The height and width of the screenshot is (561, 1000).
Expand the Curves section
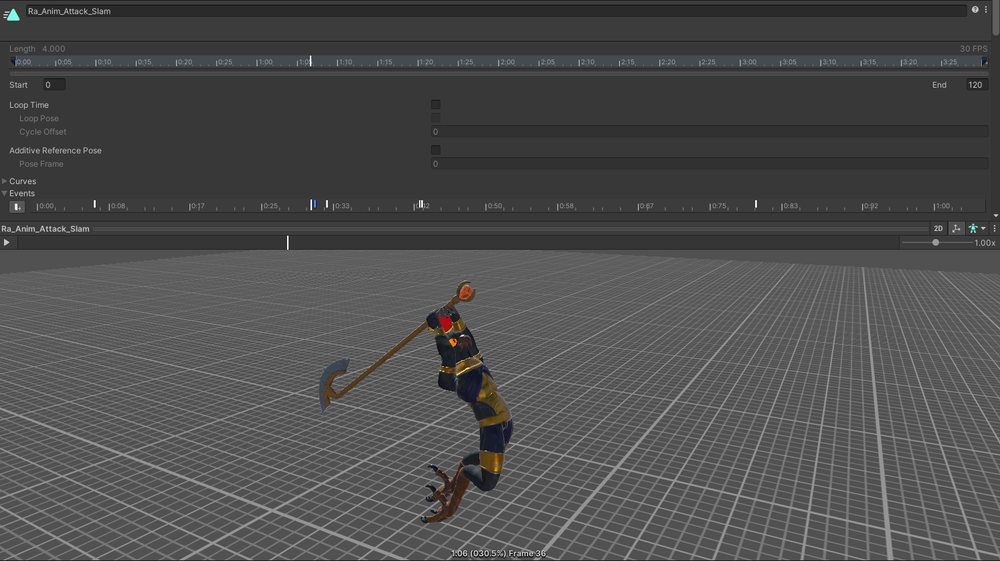pos(4,181)
